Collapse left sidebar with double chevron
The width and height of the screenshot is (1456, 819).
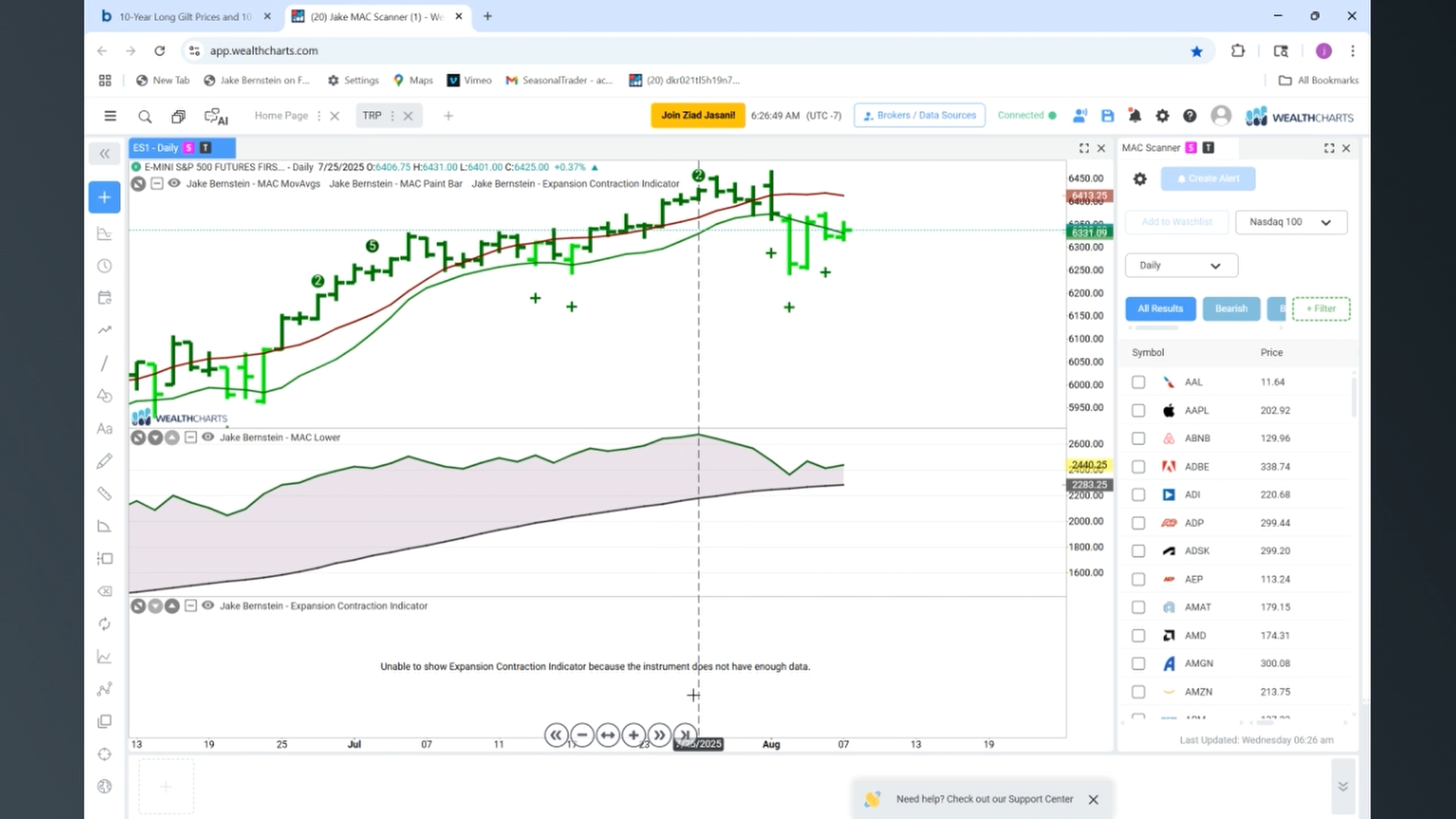[105, 154]
